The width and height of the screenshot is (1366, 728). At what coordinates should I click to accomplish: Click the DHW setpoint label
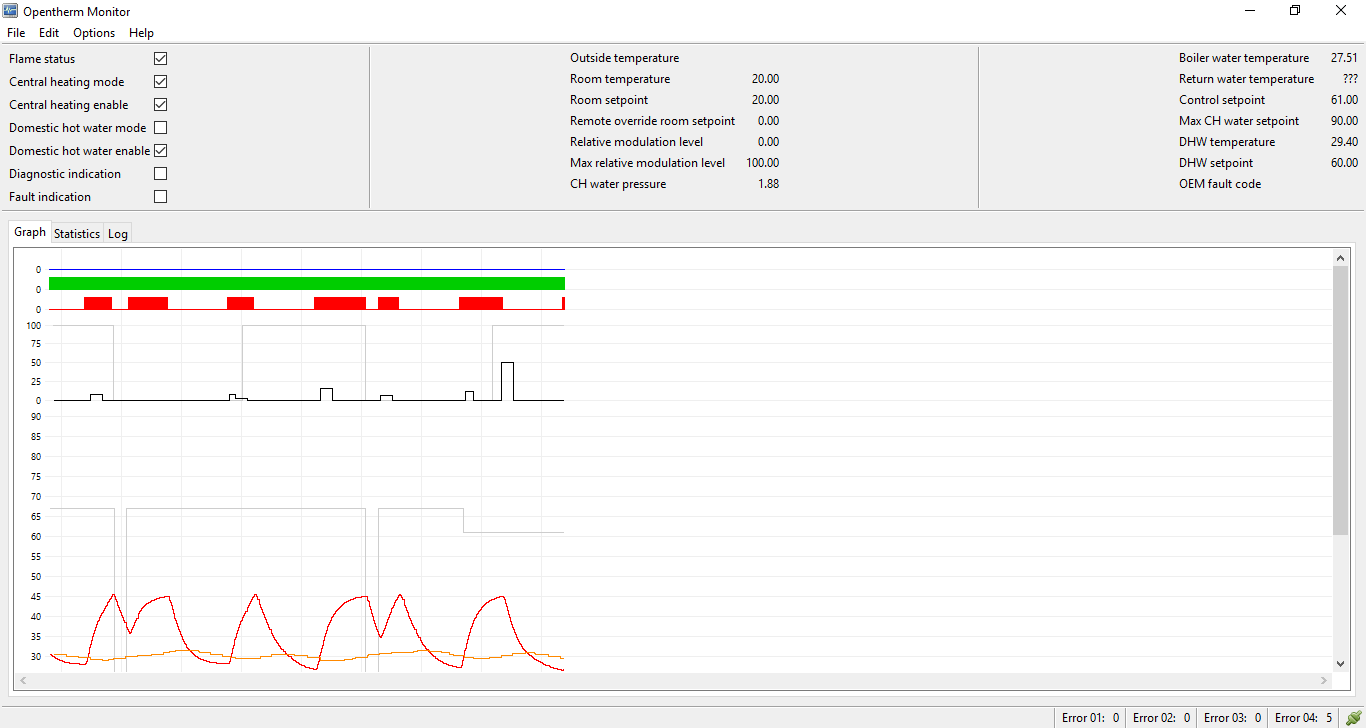click(1216, 163)
